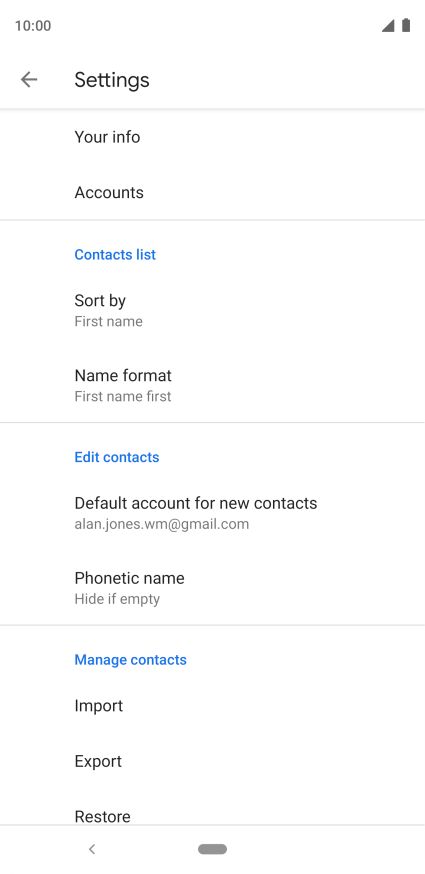Tap the alan.jones.wm@gmail.com account text
Viewport: 425px width, 874px height.
[162, 525]
